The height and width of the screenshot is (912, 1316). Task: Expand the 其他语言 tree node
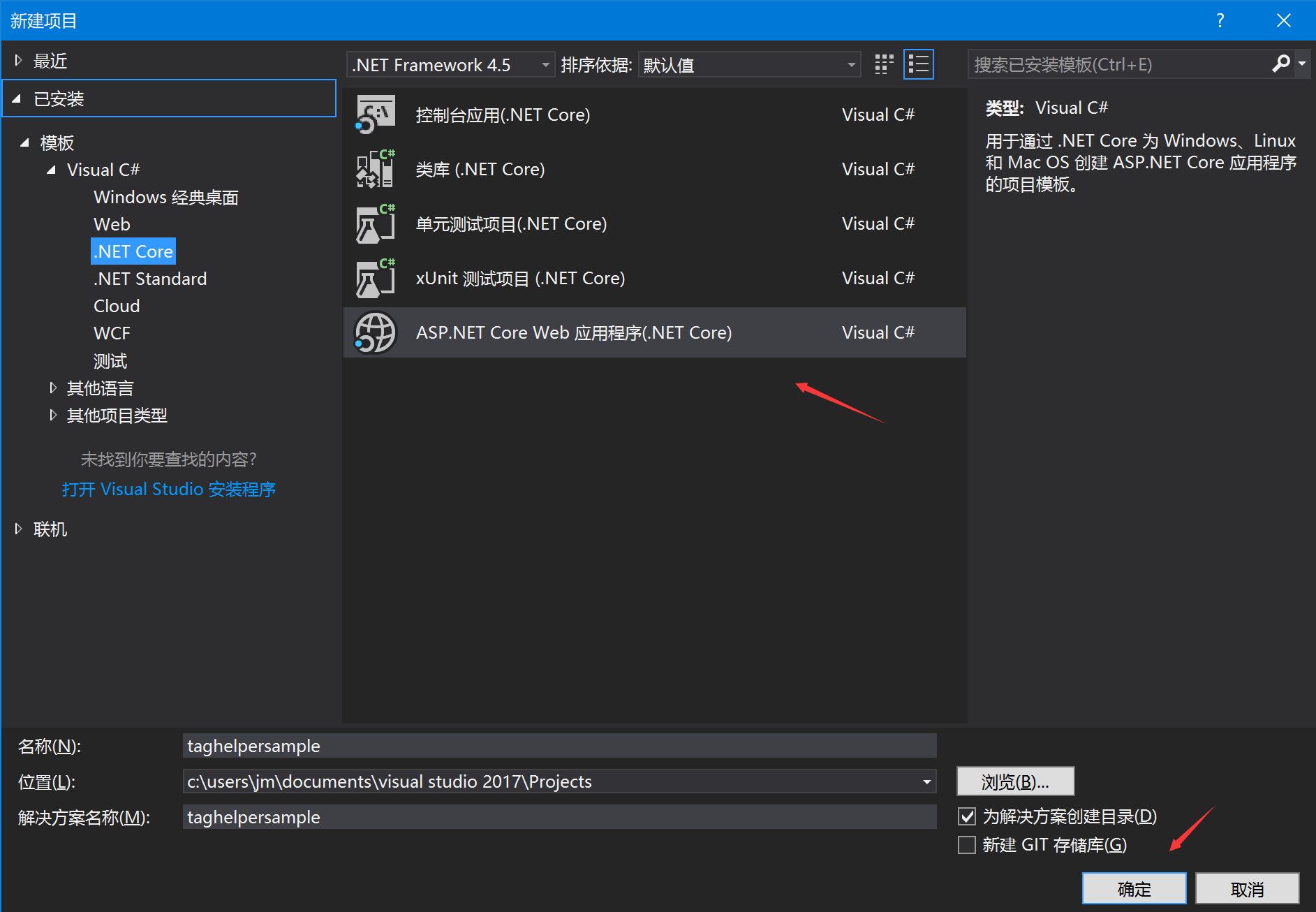53,388
